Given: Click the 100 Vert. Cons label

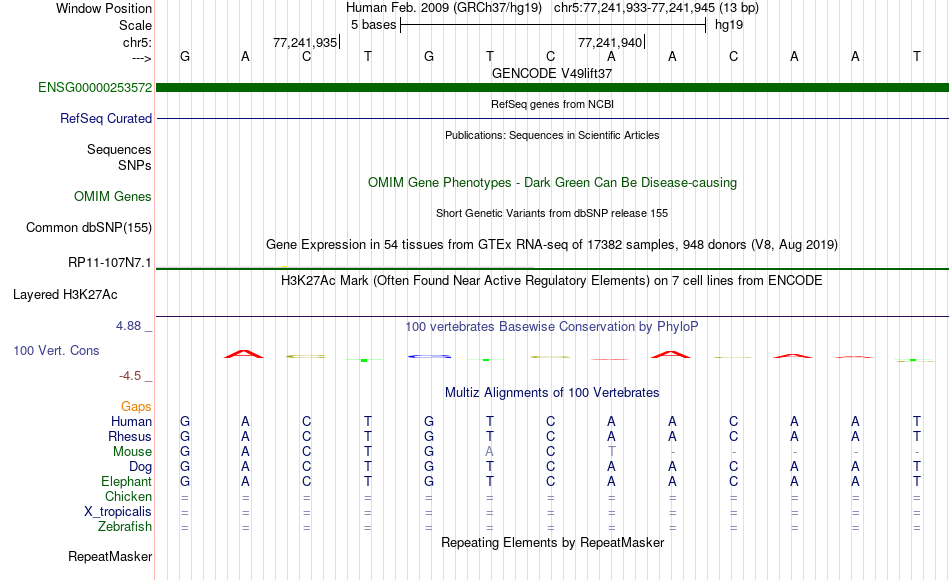Looking at the screenshot, I should [56, 350].
